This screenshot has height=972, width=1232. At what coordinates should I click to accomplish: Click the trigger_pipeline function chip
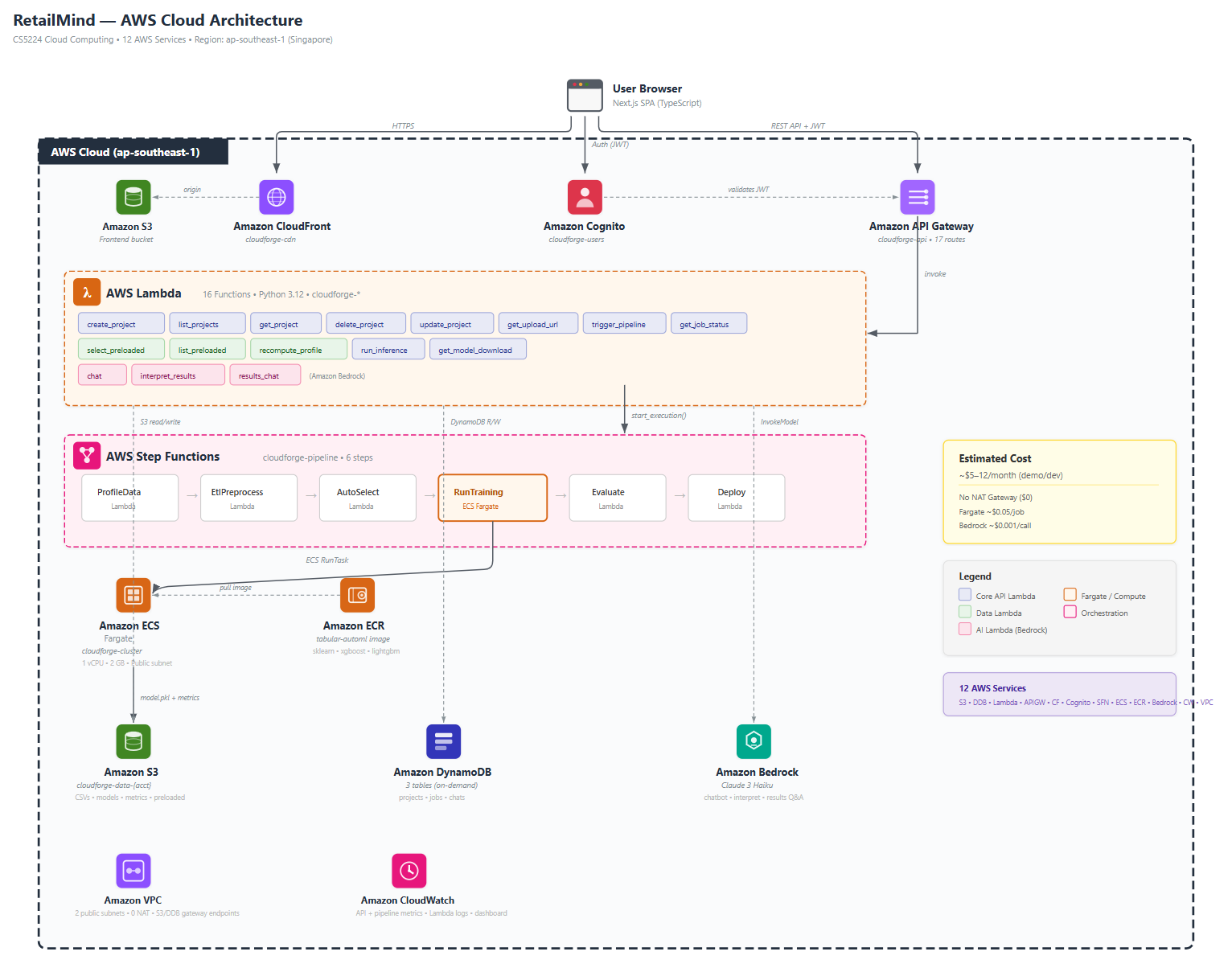pos(625,323)
